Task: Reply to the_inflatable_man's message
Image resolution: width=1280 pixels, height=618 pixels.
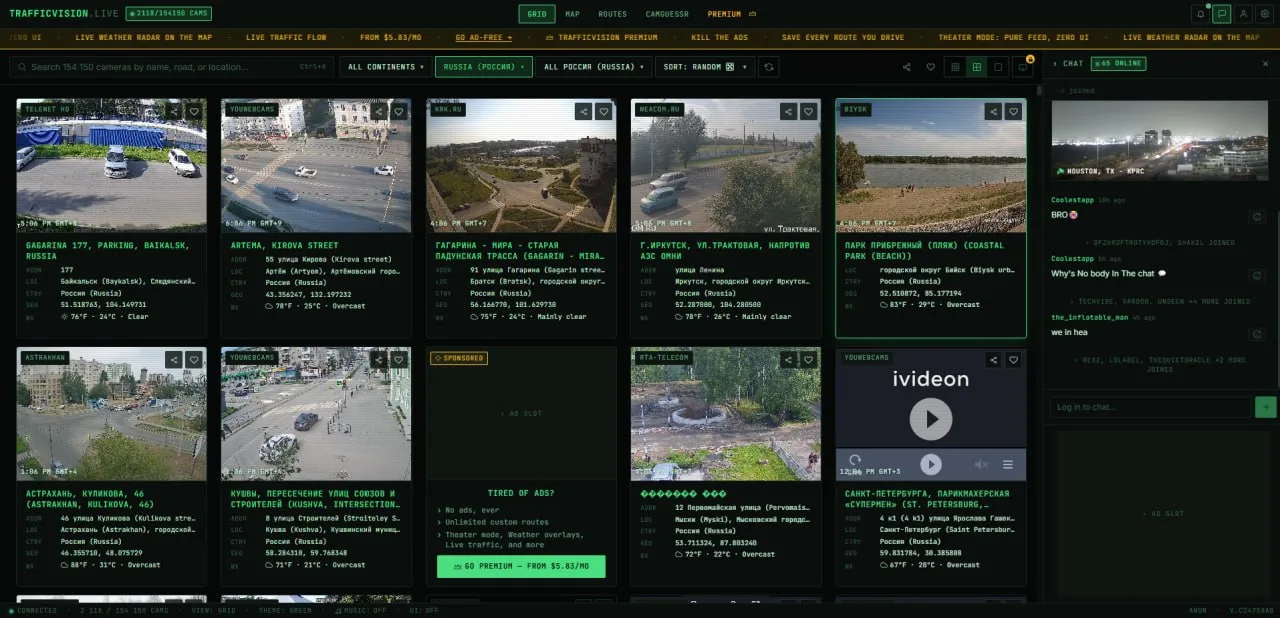Action: click(1258, 334)
